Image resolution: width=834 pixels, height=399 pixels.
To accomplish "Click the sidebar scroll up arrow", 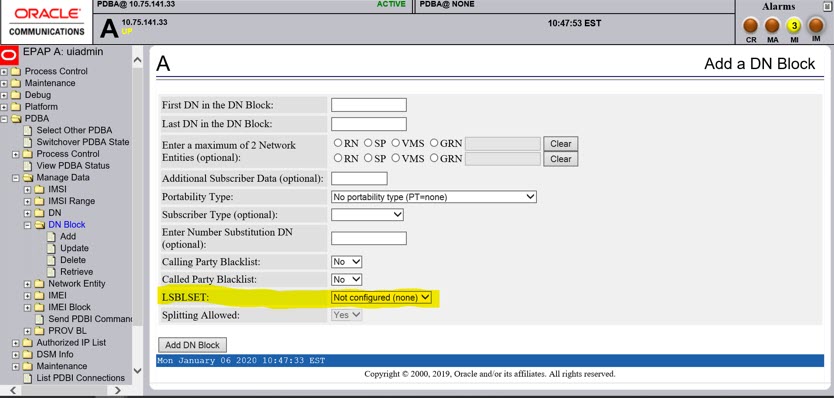I will pyautogui.click(x=137, y=60).
